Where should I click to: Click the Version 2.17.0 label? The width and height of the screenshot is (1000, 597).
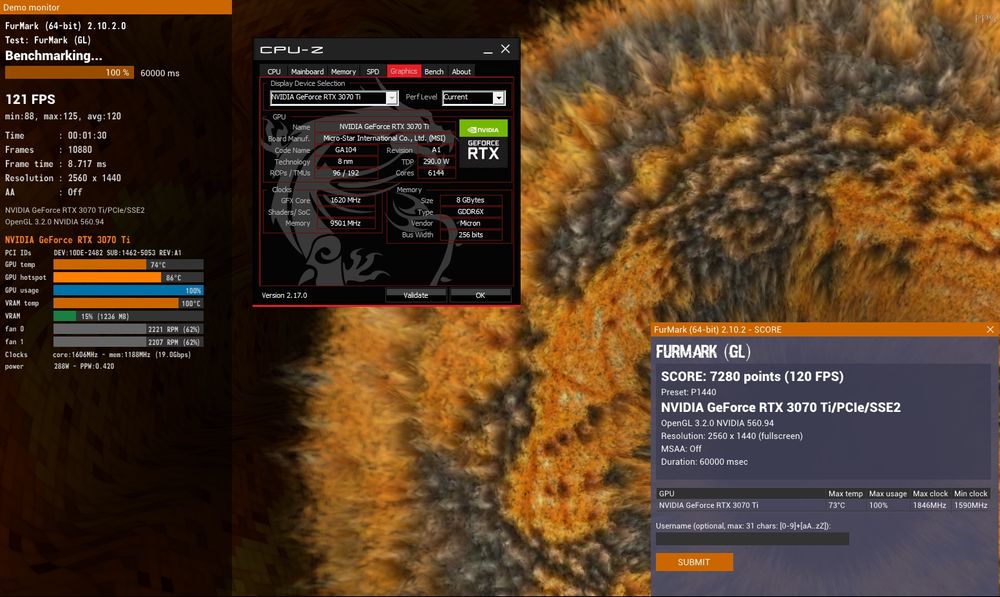pyautogui.click(x=284, y=295)
